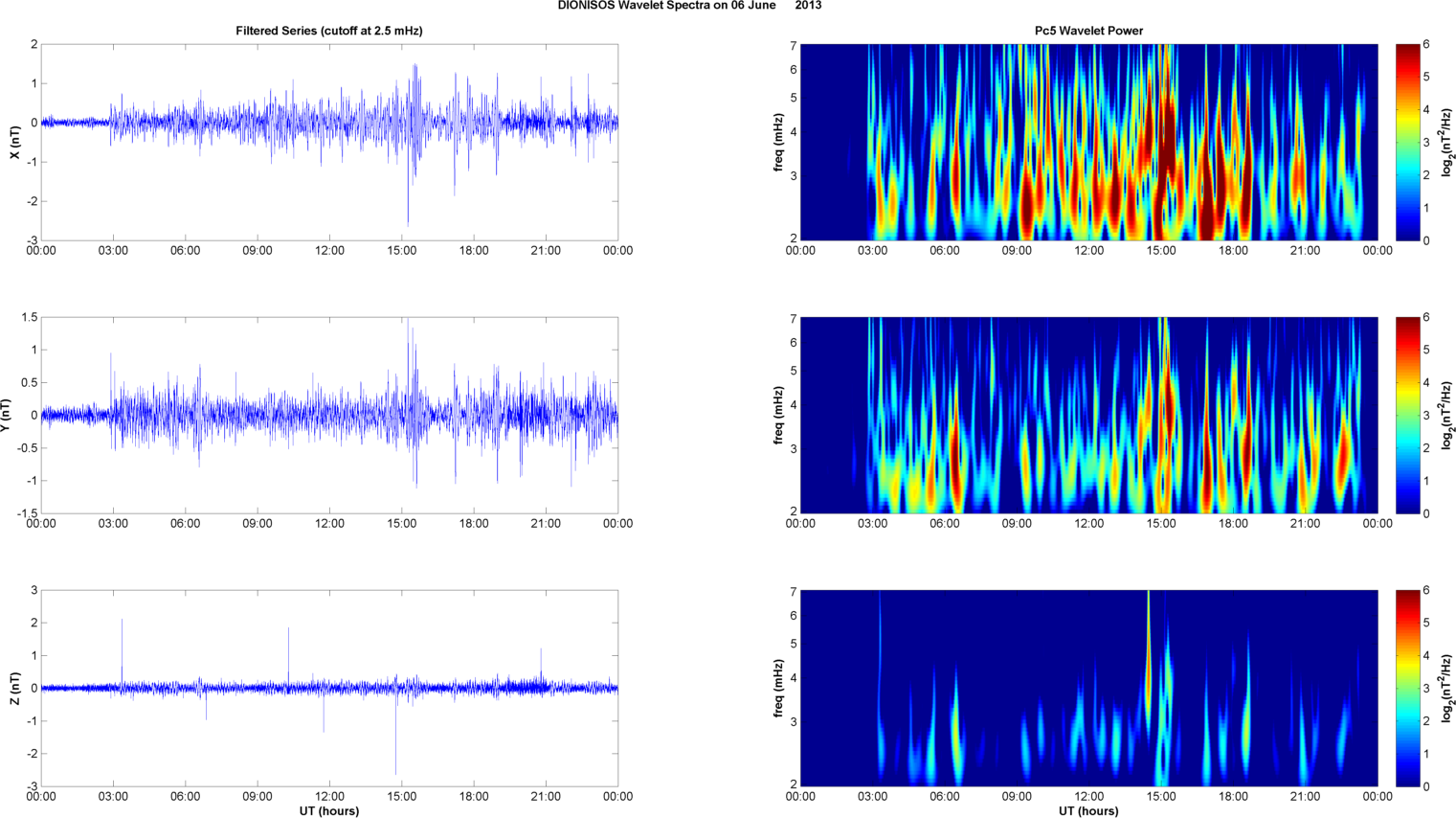1456x818 pixels.
Task: Click the colorbar beside the X wavelet spectrogram
Action: coord(1408,142)
